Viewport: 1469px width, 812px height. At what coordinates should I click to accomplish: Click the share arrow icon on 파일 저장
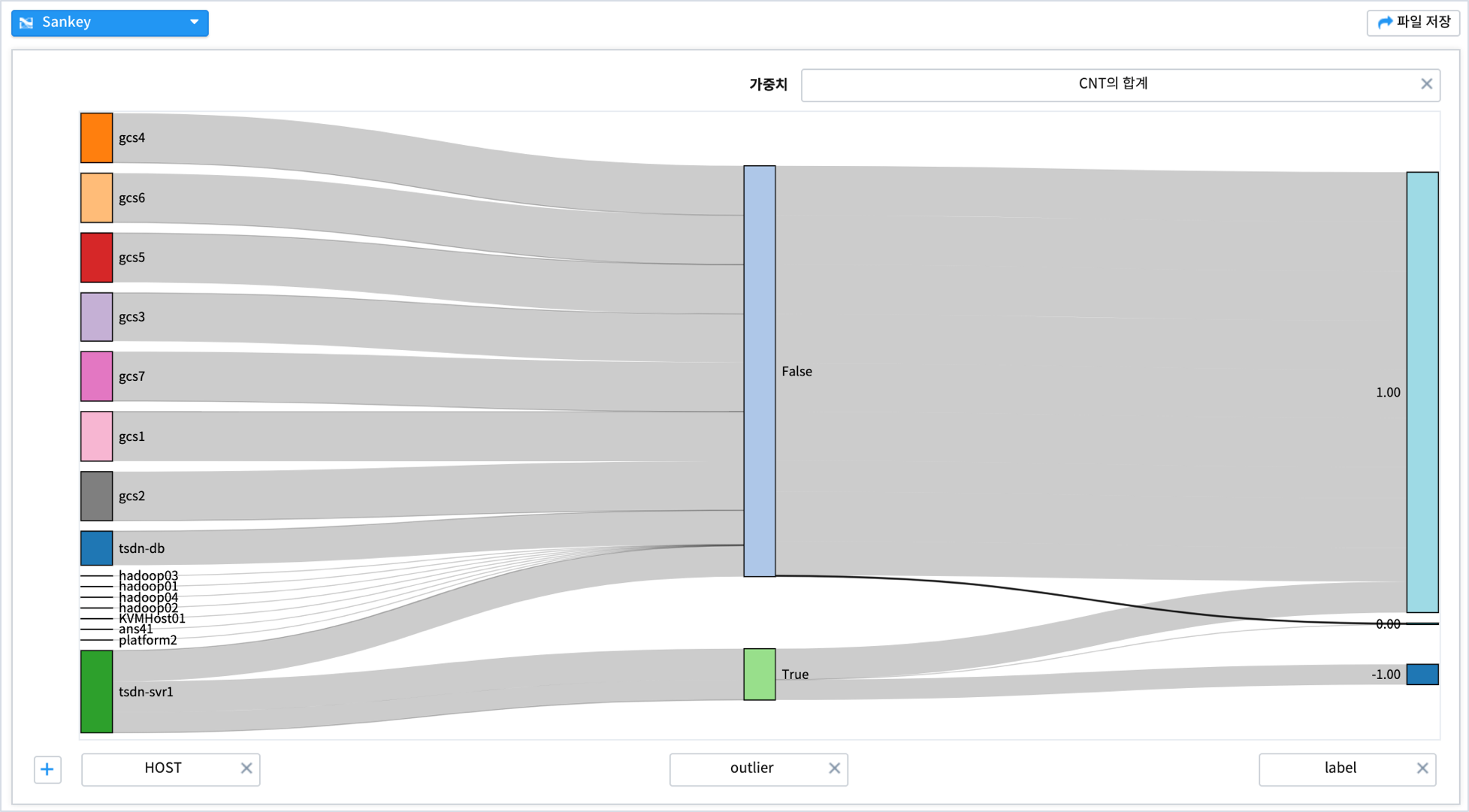click(x=1384, y=23)
